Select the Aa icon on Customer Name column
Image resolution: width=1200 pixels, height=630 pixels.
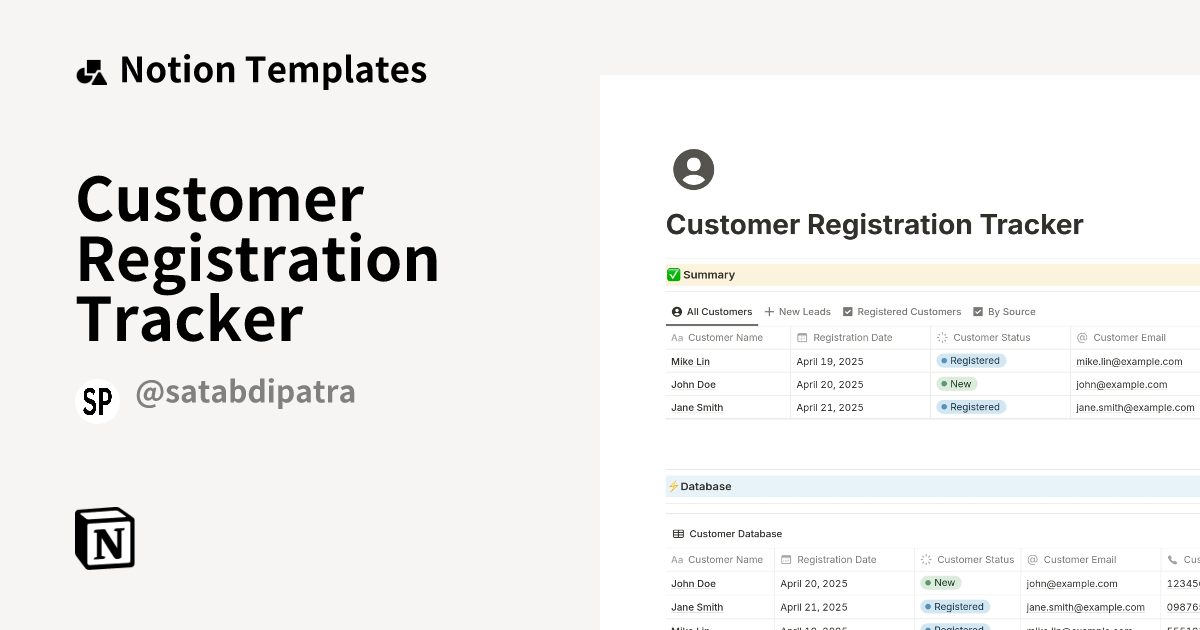point(676,337)
